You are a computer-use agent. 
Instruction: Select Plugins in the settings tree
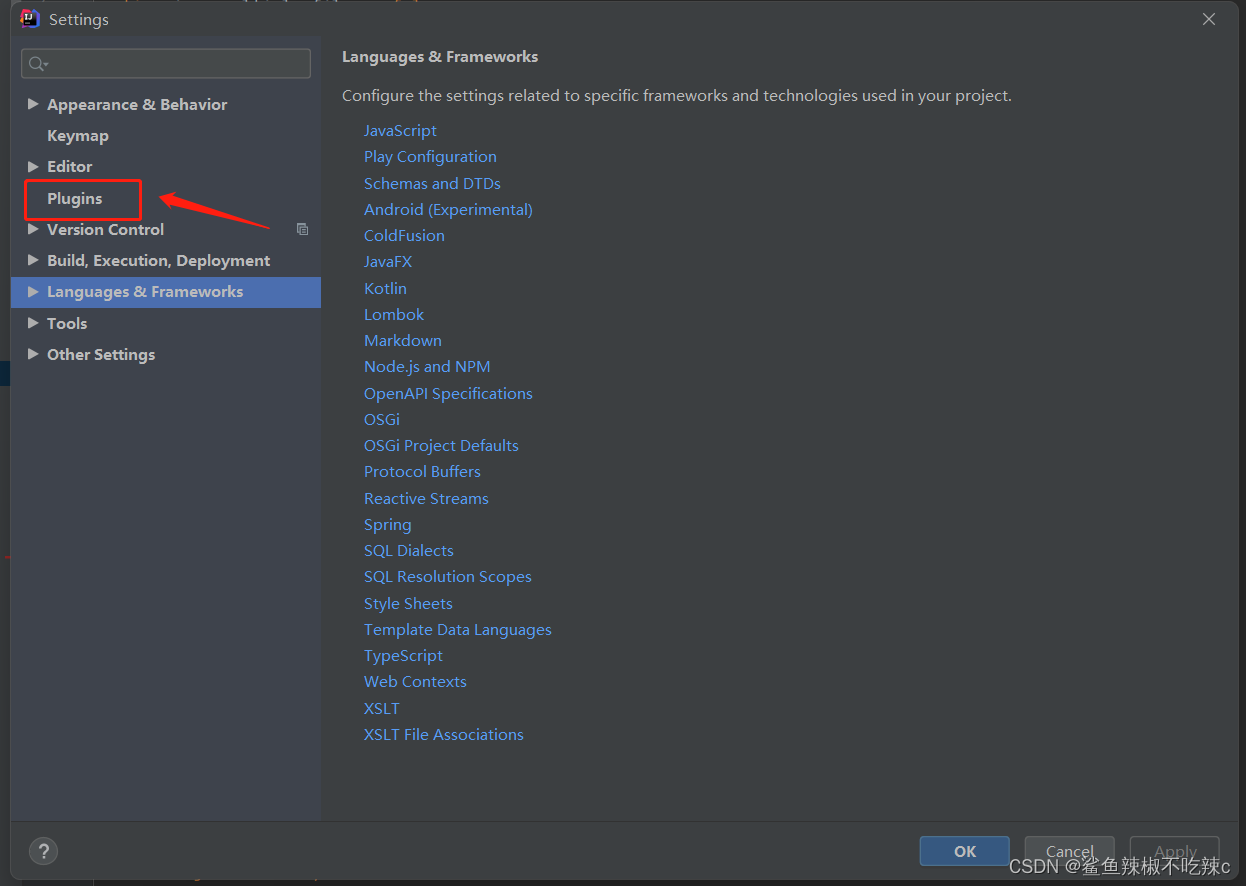[74, 198]
